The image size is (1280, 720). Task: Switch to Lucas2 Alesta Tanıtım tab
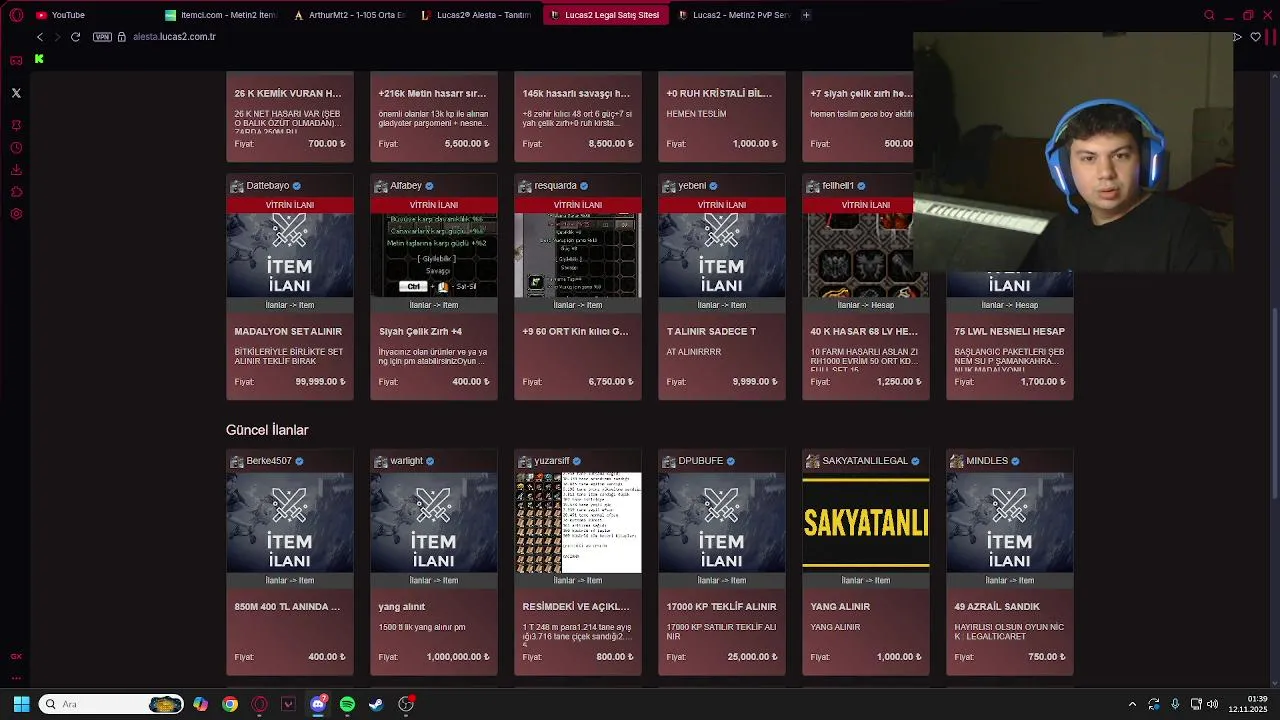point(476,15)
